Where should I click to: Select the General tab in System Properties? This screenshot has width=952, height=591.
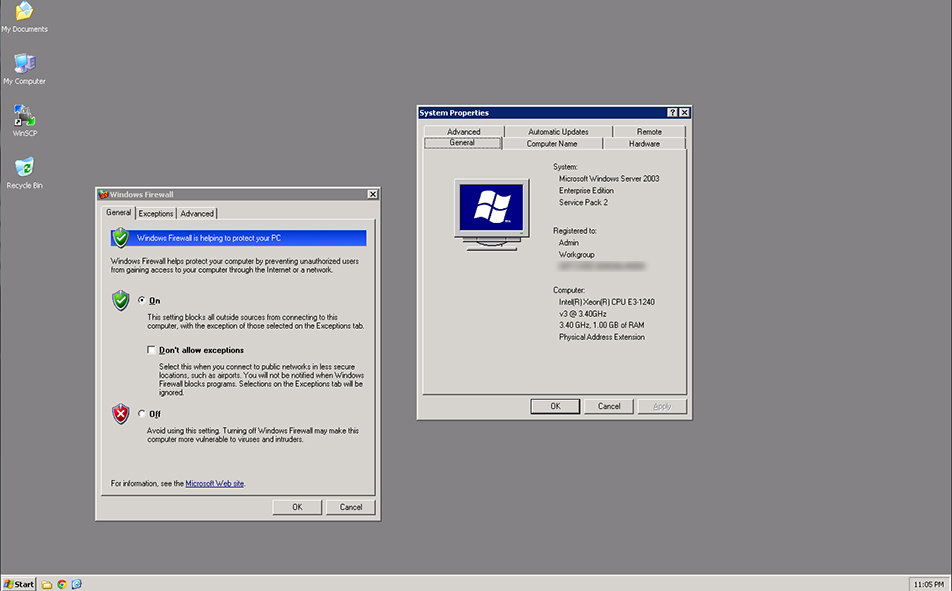pyautogui.click(x=462, y=143)
